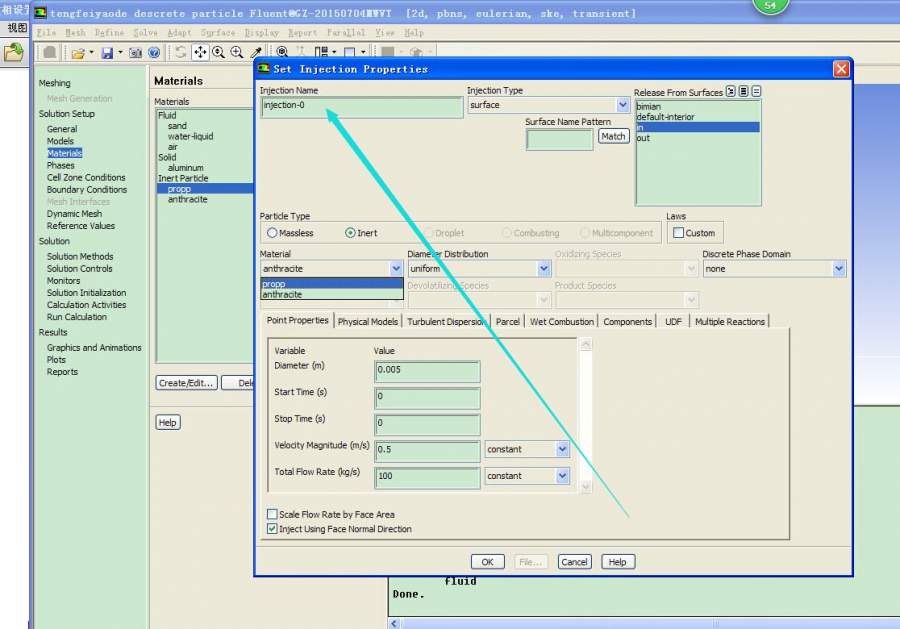Select the Zoom to Area magnifier-plus tool

[236, 52]
